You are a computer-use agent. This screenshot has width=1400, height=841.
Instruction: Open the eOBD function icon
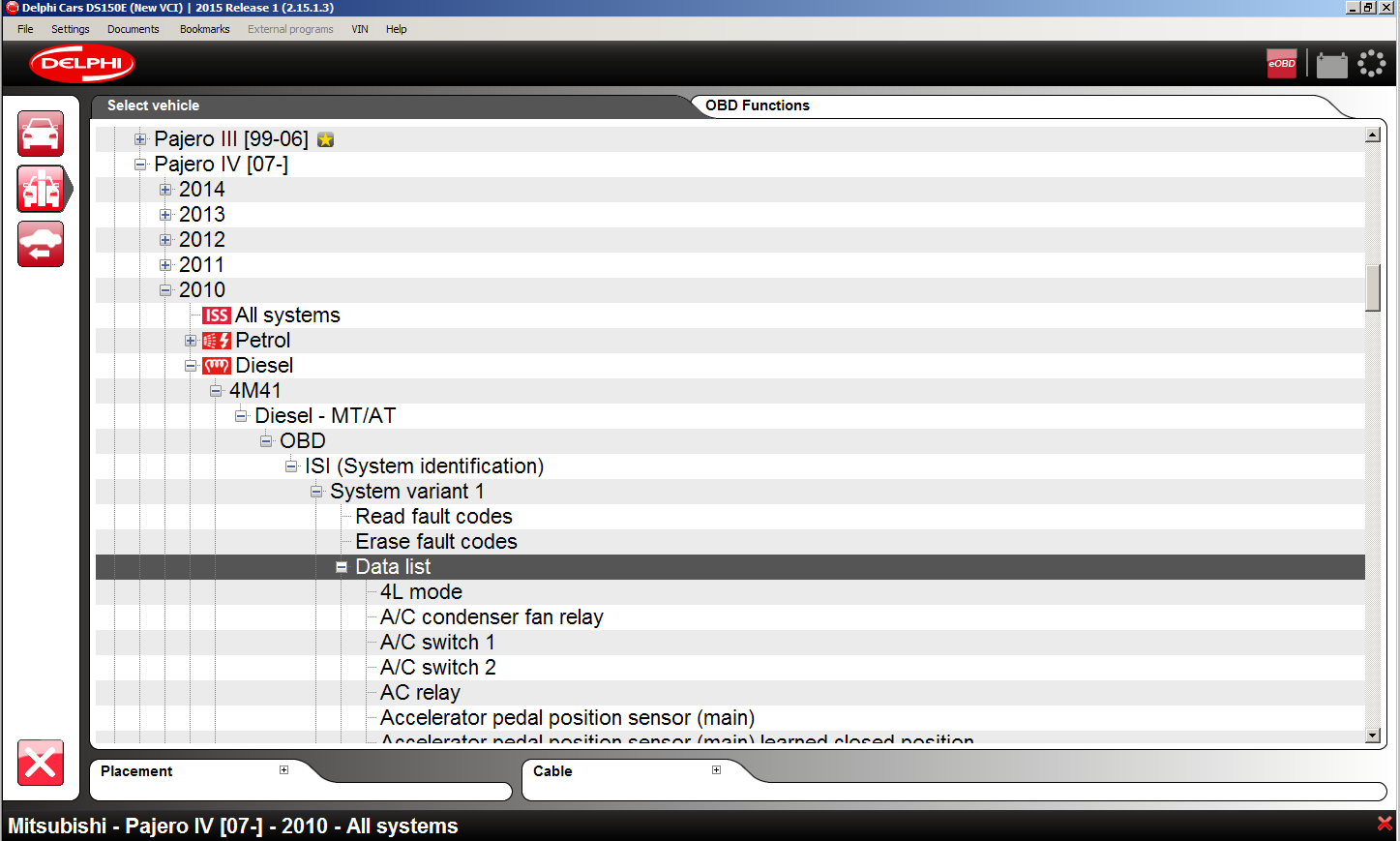coord(1282,64)
